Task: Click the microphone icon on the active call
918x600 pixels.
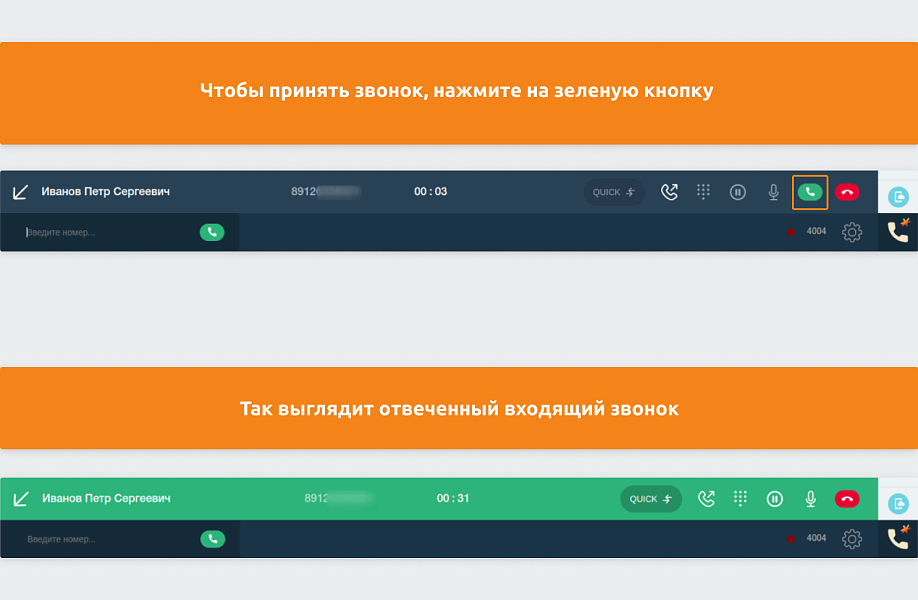Action: [809, 498]
